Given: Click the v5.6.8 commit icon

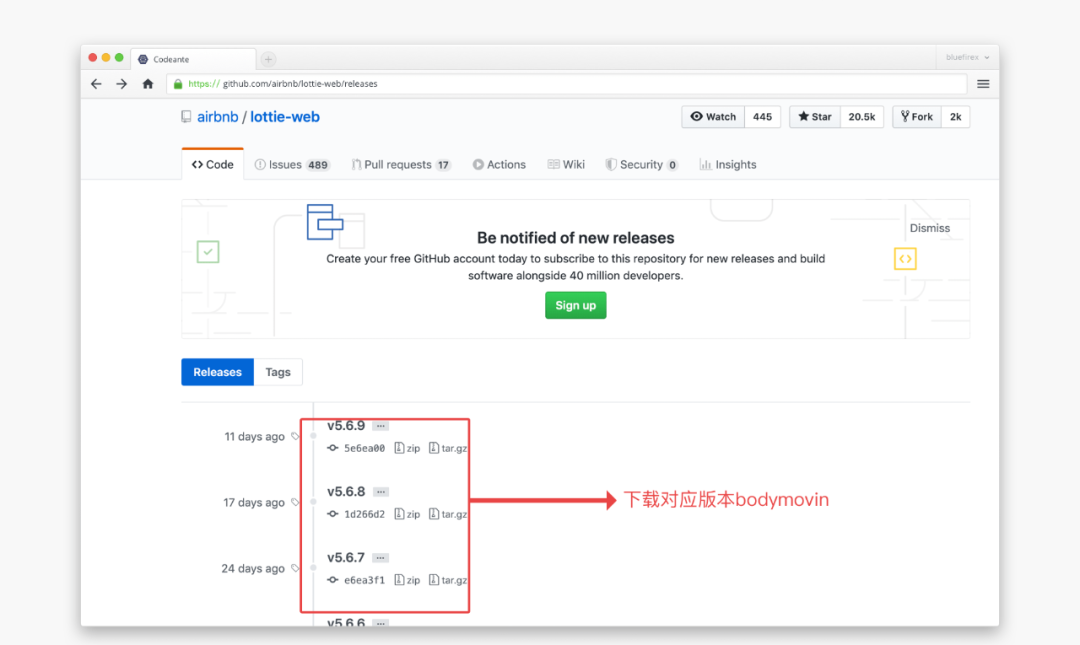Looking at the screenshot, I should [333, 514].
